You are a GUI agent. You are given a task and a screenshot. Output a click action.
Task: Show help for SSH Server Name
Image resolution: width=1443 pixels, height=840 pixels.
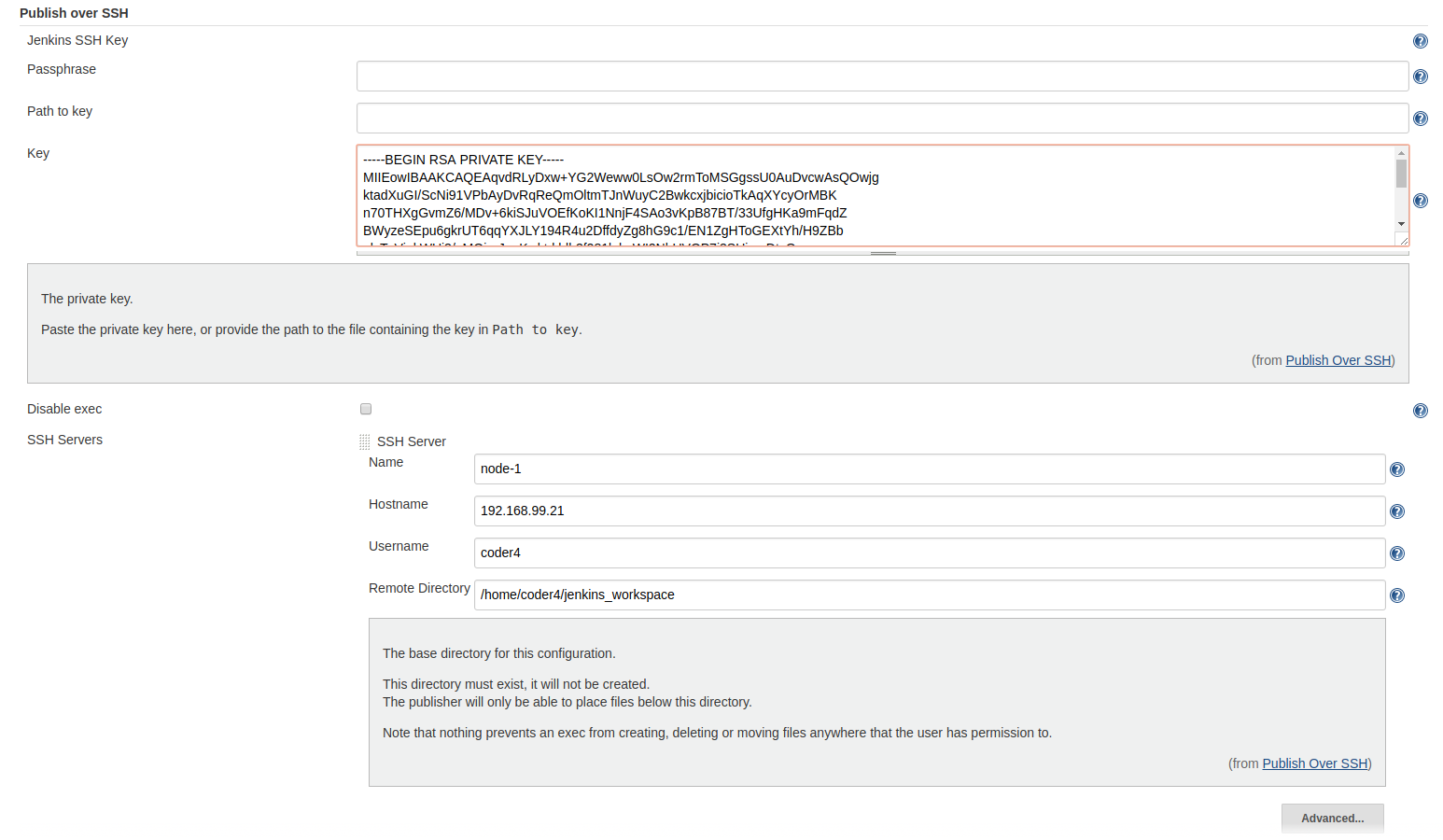pyautogui.click(x=1396, y=469)
